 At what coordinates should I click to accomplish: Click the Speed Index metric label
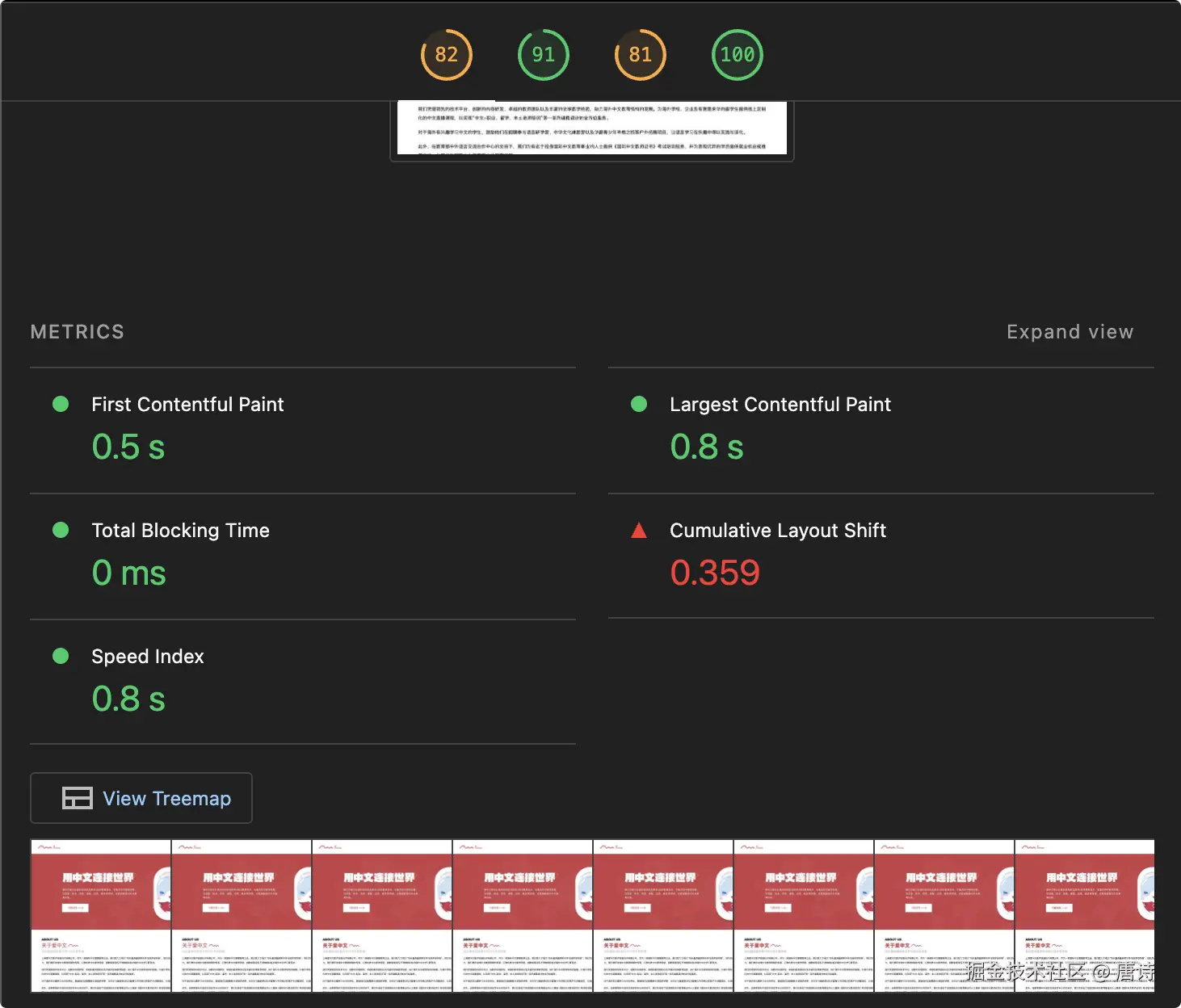(148, 657)
